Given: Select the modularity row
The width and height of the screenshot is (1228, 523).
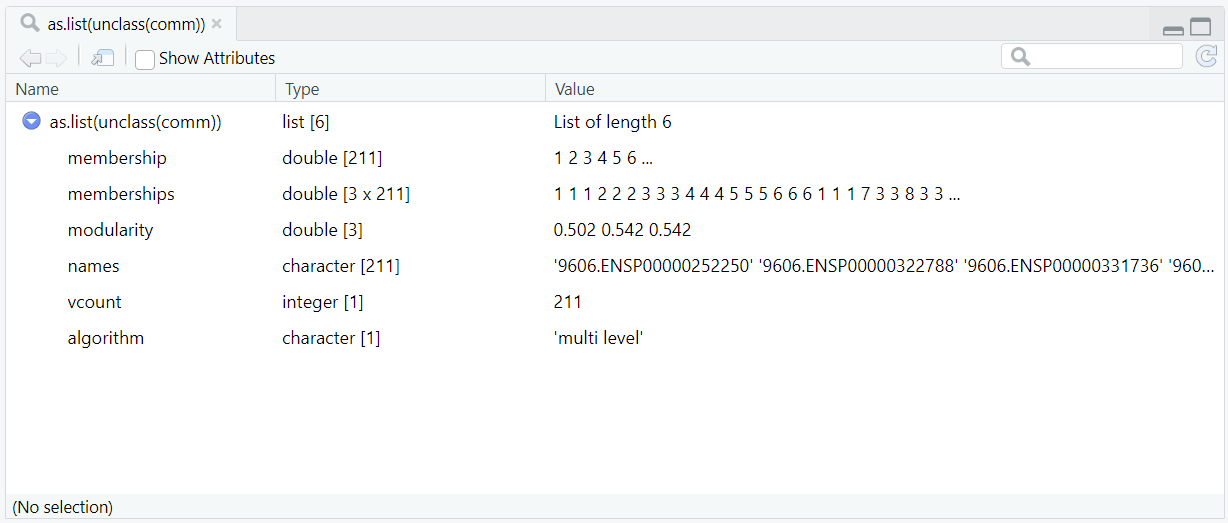Looking at the screenshot, I should point(110,230).
